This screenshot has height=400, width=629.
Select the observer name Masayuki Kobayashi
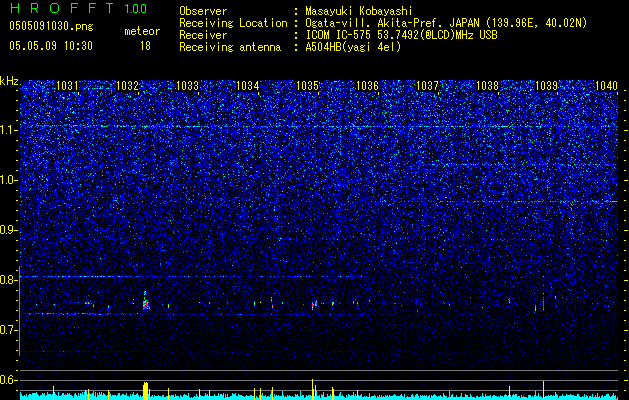coord(359,12)
